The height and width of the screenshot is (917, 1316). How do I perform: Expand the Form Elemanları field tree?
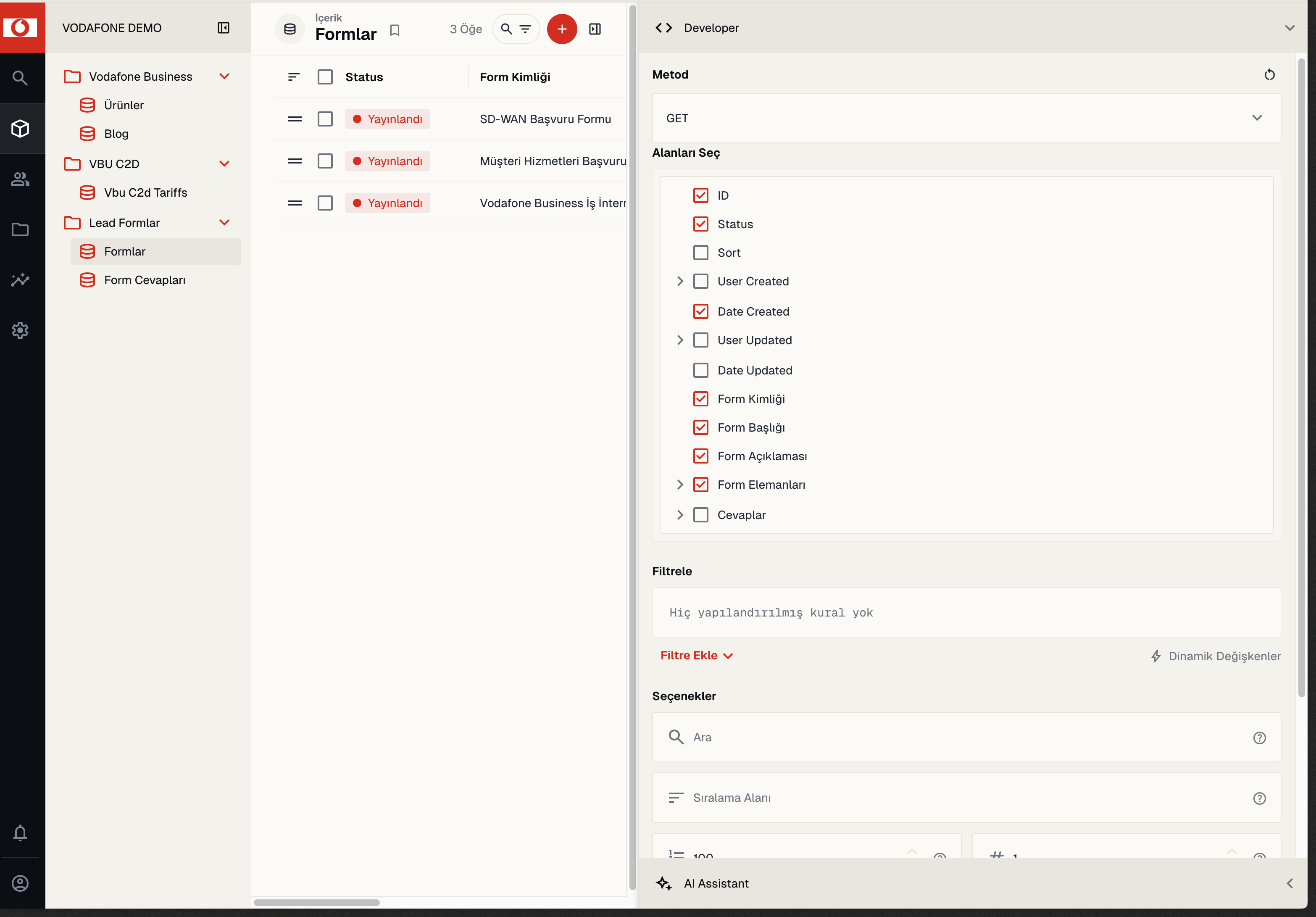(x=680, y=485)
